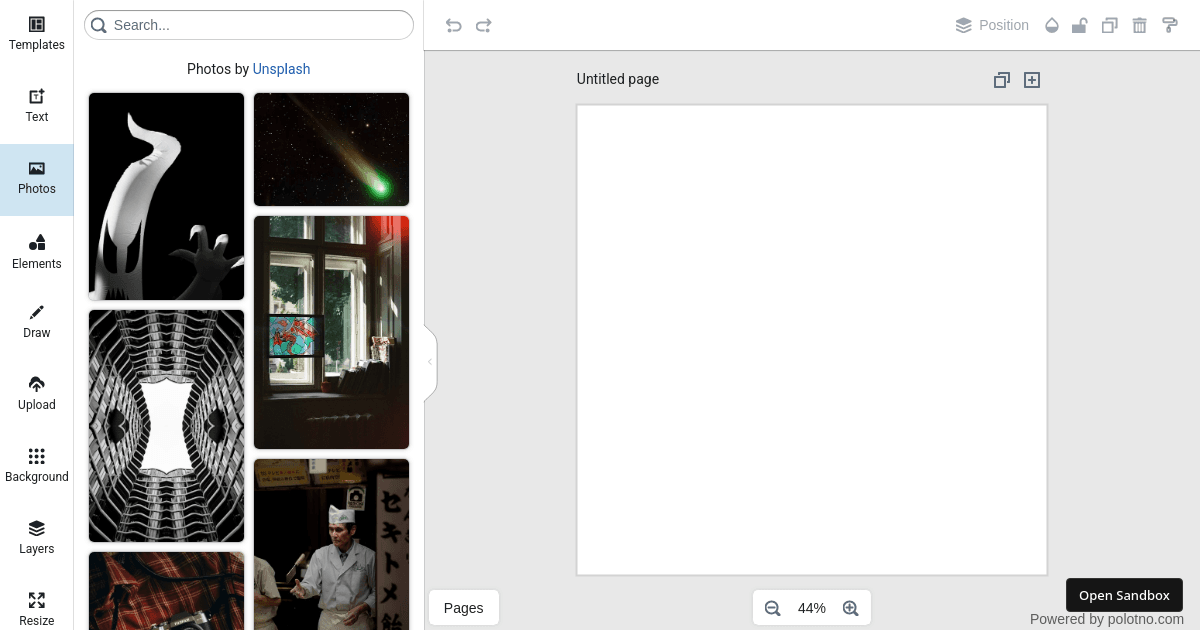Open the Layers panel
This screenshot has width=1200, height=630.
click(x=37, y=540)
